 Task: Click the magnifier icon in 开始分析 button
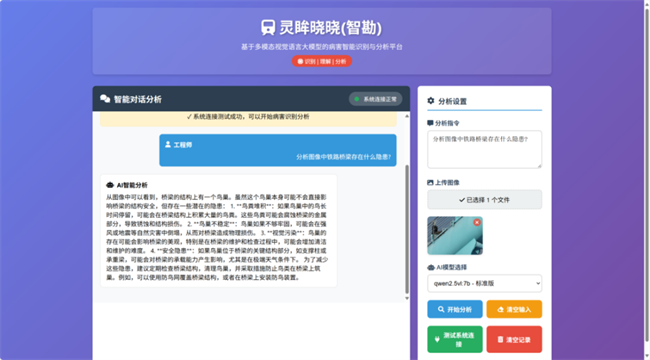pyautogui.click(x=441, y=309)
